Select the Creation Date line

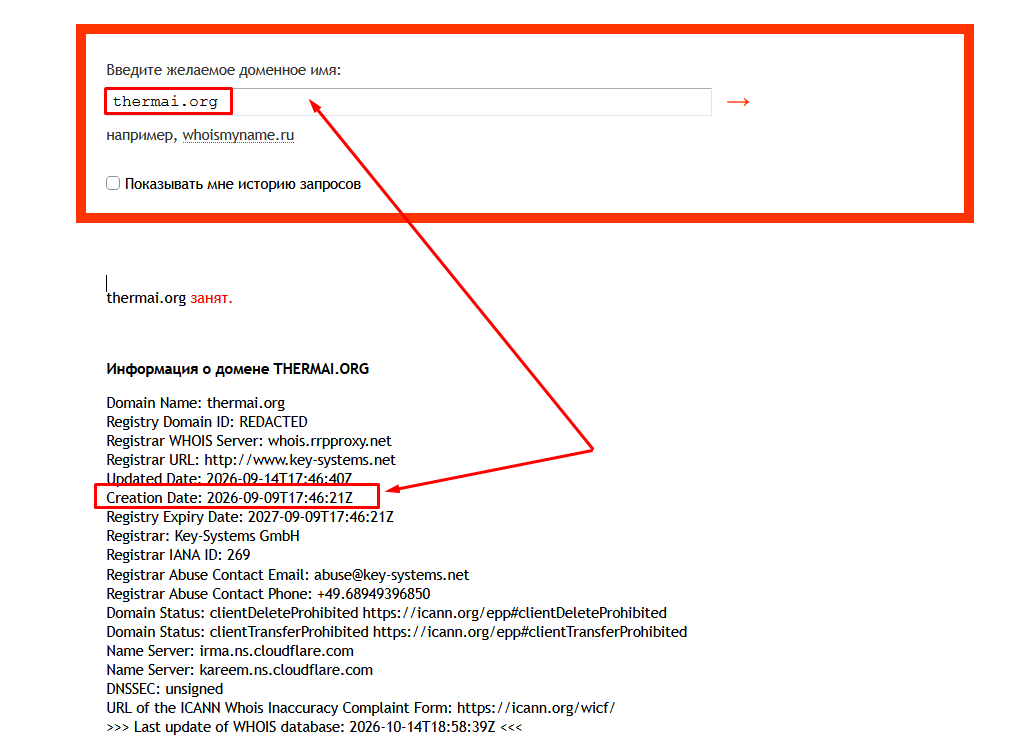pyautogui.click(x=229, y=498)
